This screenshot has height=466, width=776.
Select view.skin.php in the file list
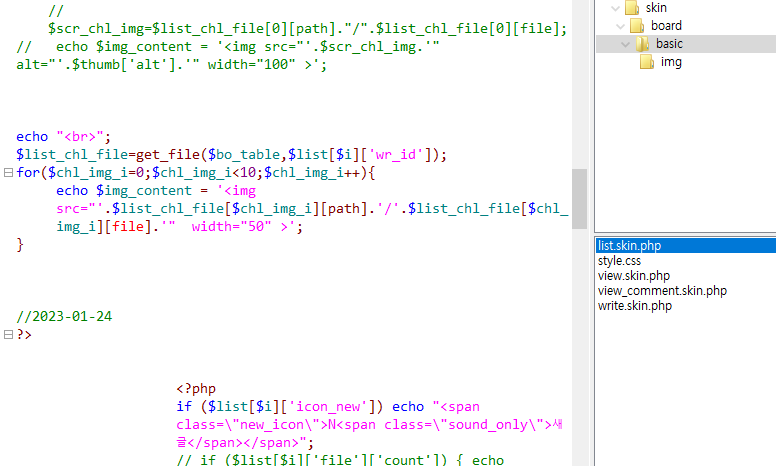click(634, 276)
